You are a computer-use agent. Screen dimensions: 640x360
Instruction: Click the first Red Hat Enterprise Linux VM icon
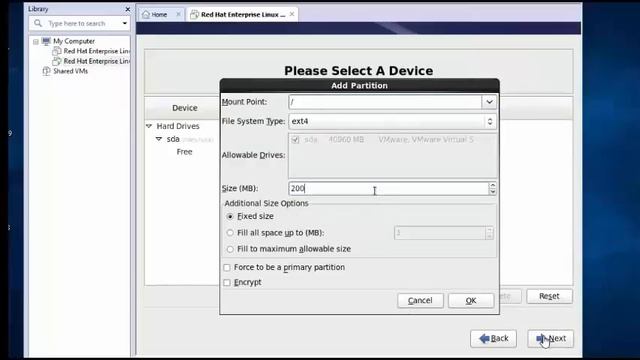[57, 51]
